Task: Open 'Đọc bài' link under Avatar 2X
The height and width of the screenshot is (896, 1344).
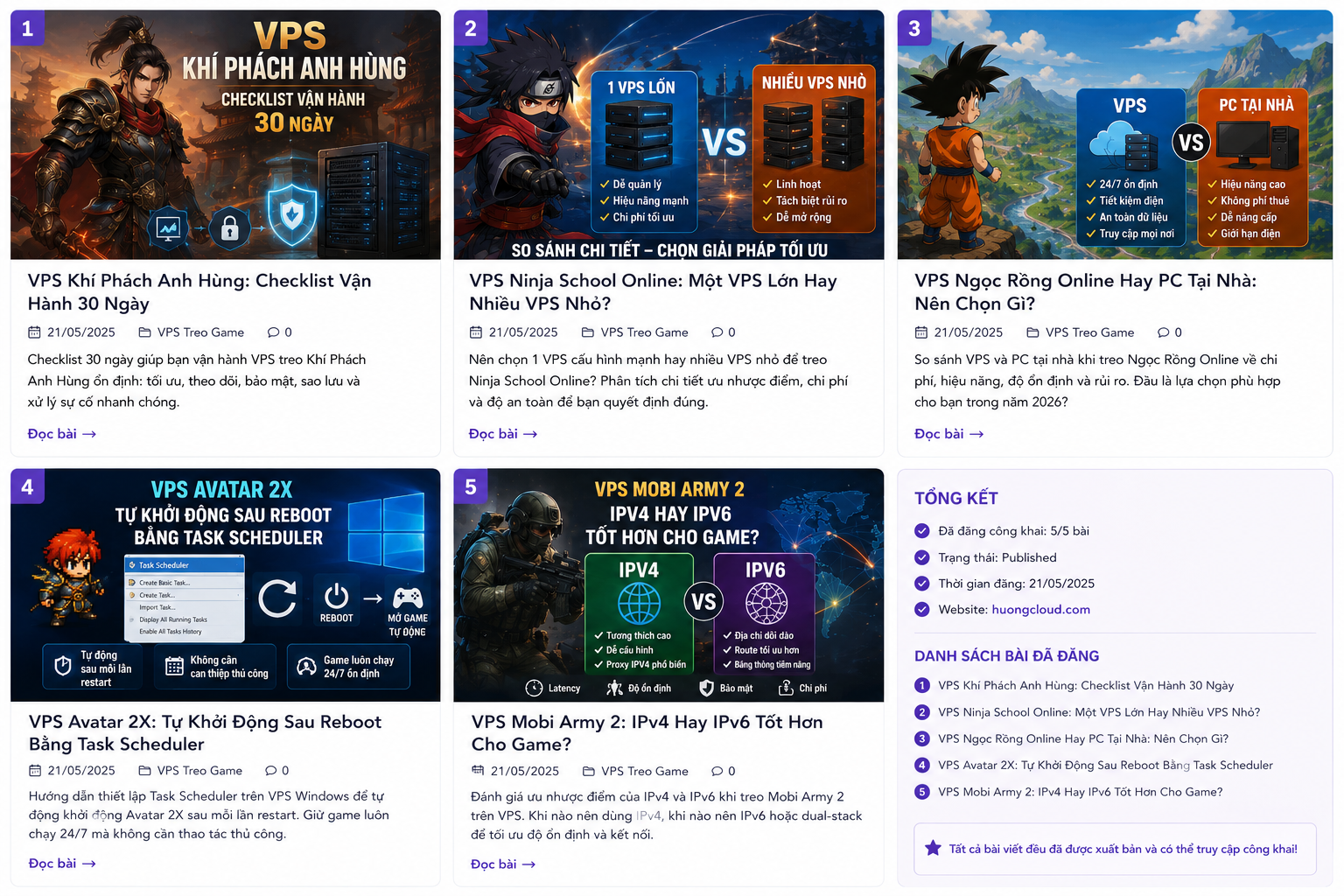Action: [62, 864]
